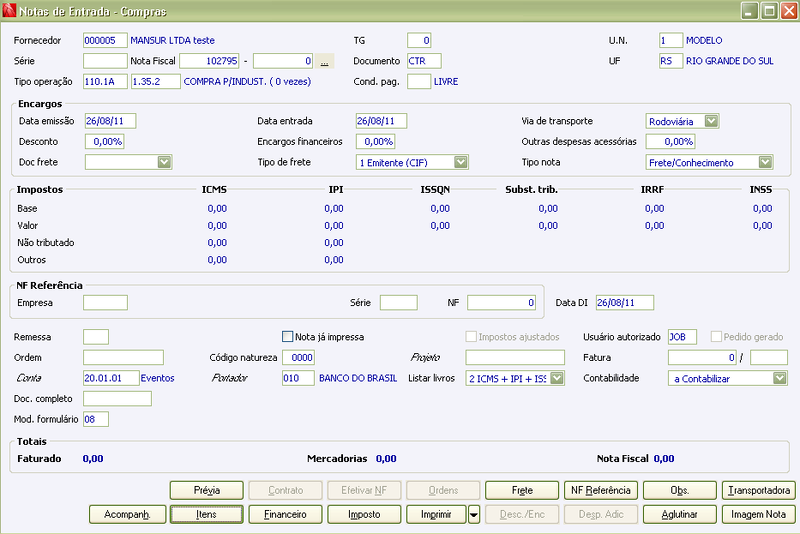The image size is (800, 534).
Task: Expand the Listar livros dropdown
Action: pyautogui.click(x=557, y=378)
